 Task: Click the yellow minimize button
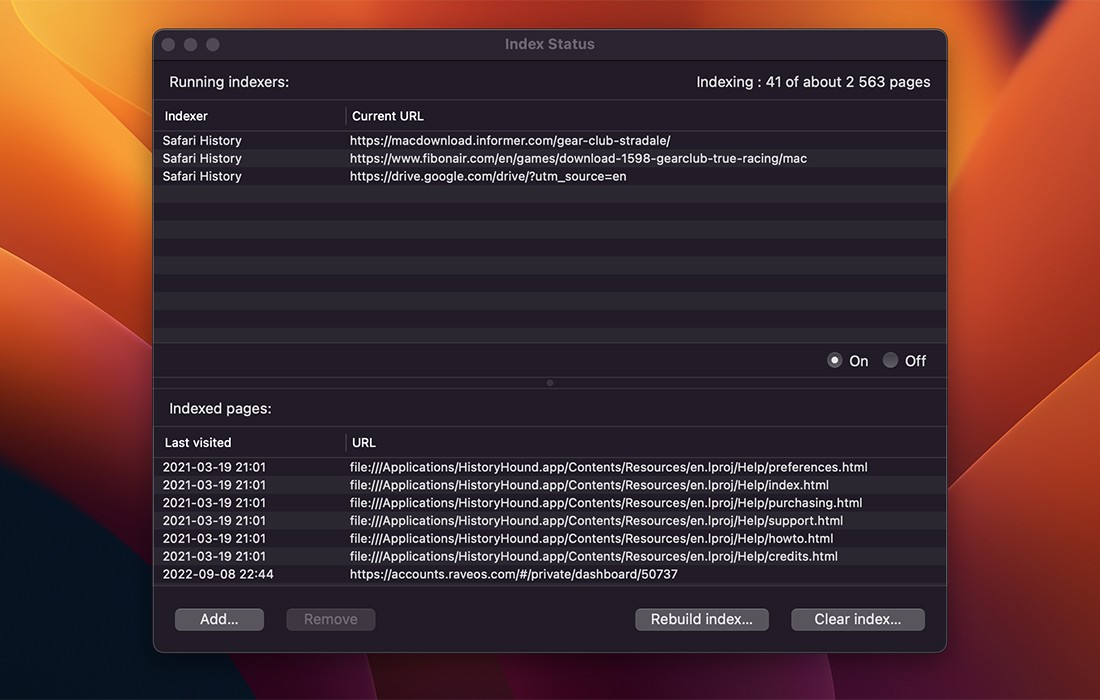[x=190, y=44]
